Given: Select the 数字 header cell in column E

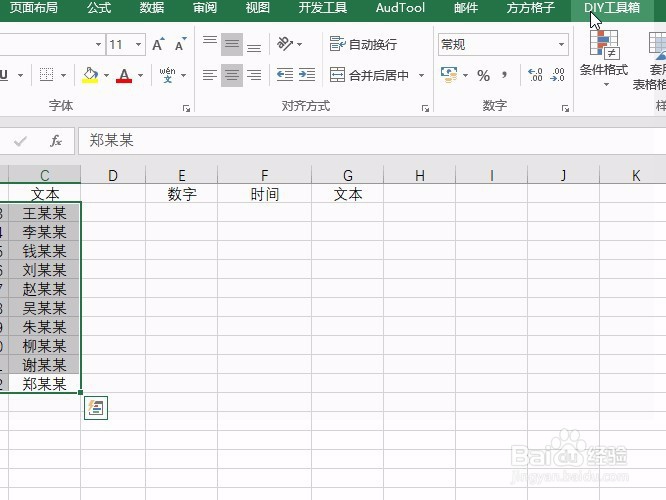Looking at the screenshot, I should (x=182, y=194).
